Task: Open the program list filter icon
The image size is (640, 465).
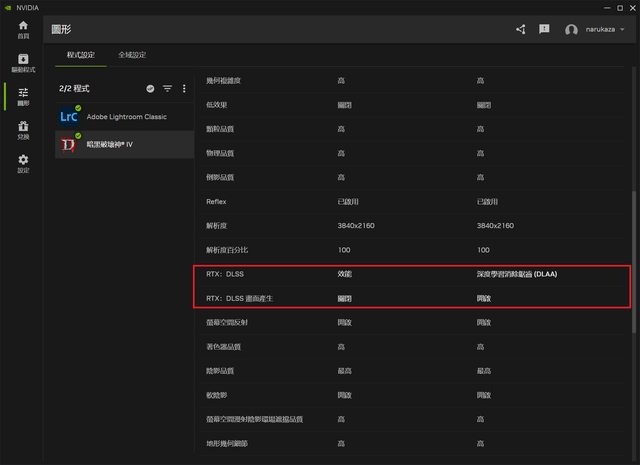Action: (167, 89)
